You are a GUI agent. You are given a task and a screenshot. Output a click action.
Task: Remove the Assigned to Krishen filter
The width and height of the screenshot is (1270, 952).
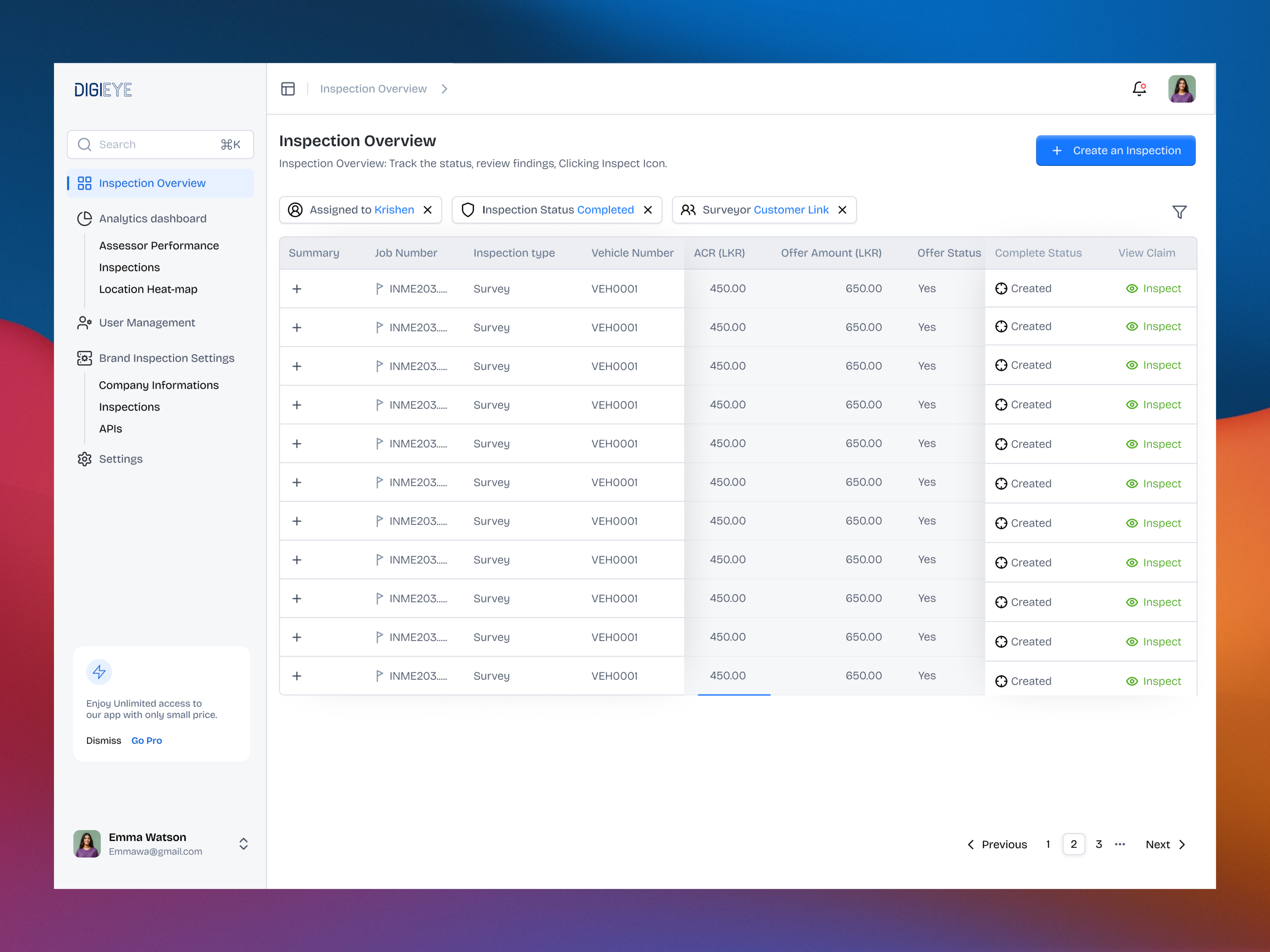[427, 210]
